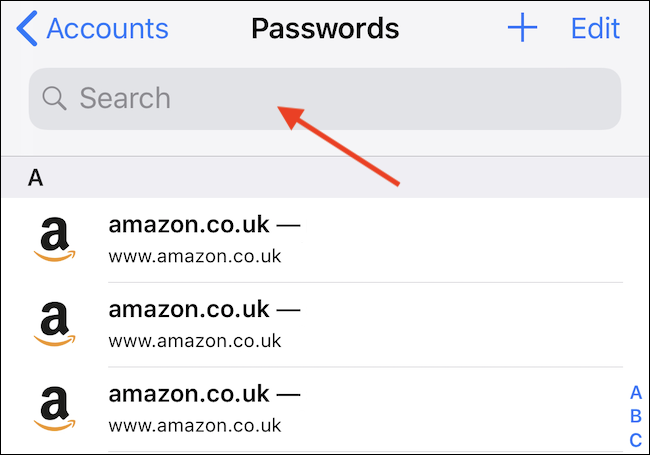Tap the third Amazon logo icon
Viewport: 650px width, 455px height.
point(54,409)
